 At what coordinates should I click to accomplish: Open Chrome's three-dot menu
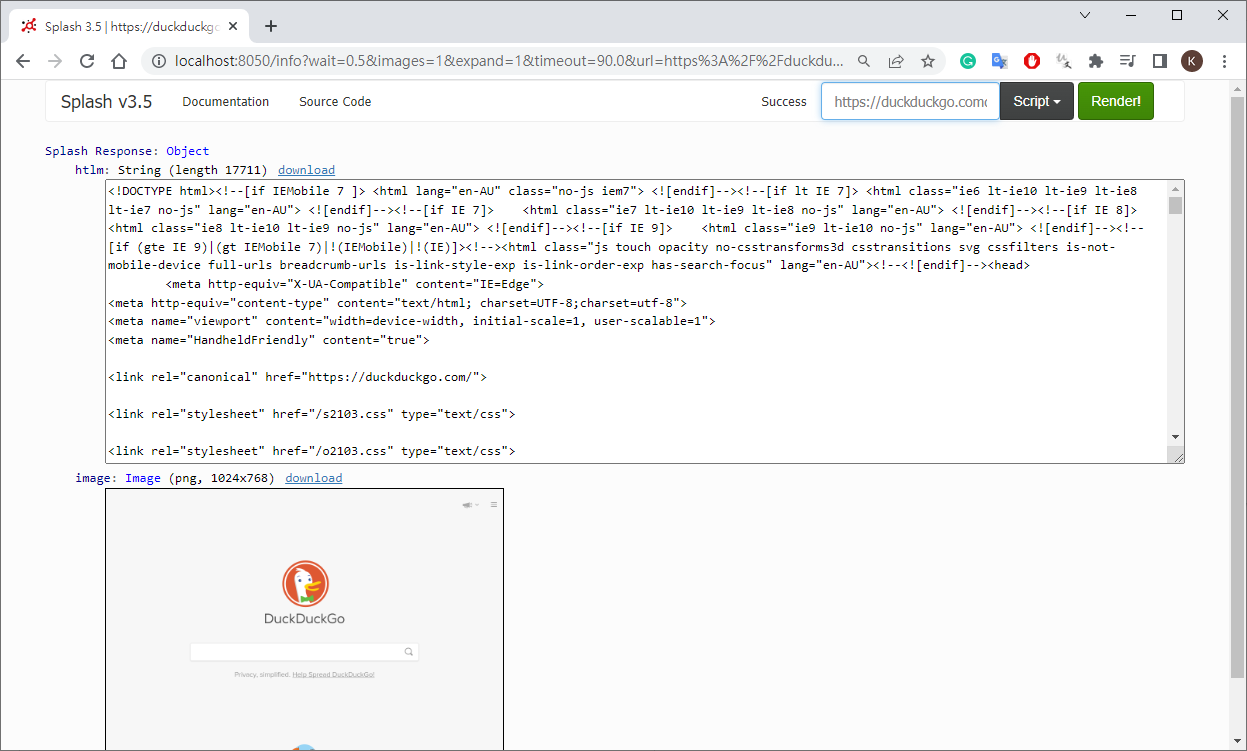coord(1225,61)
